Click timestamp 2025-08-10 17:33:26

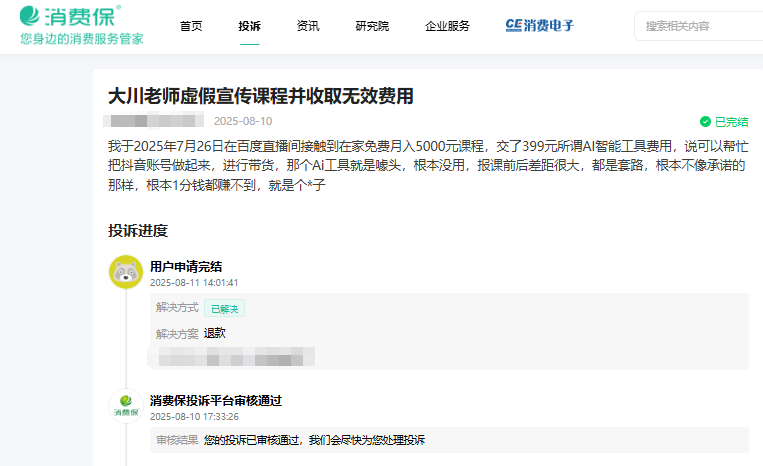coord(194,417)
